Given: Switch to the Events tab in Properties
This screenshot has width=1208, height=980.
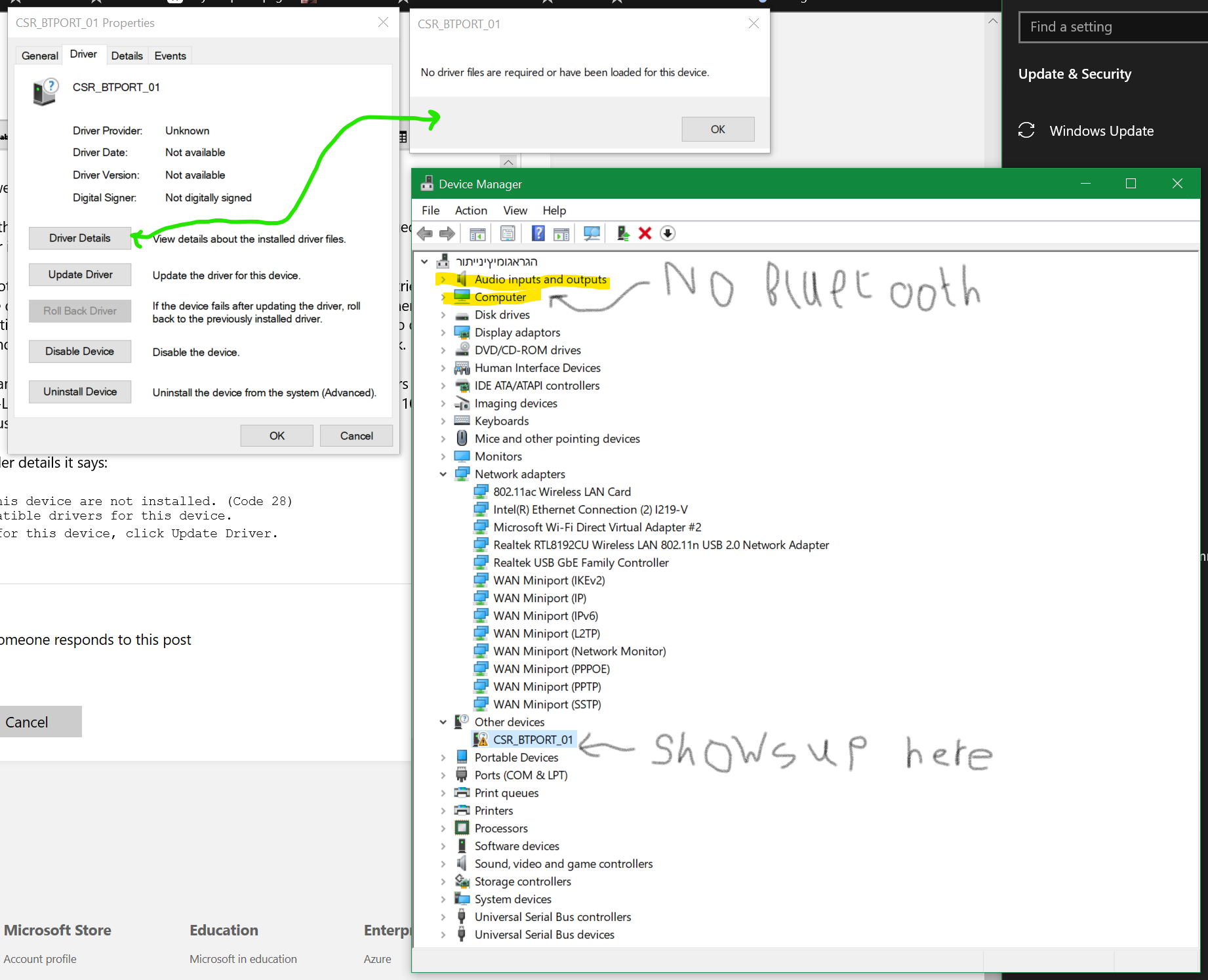Looking at the screenshot, I should point(171,56).
